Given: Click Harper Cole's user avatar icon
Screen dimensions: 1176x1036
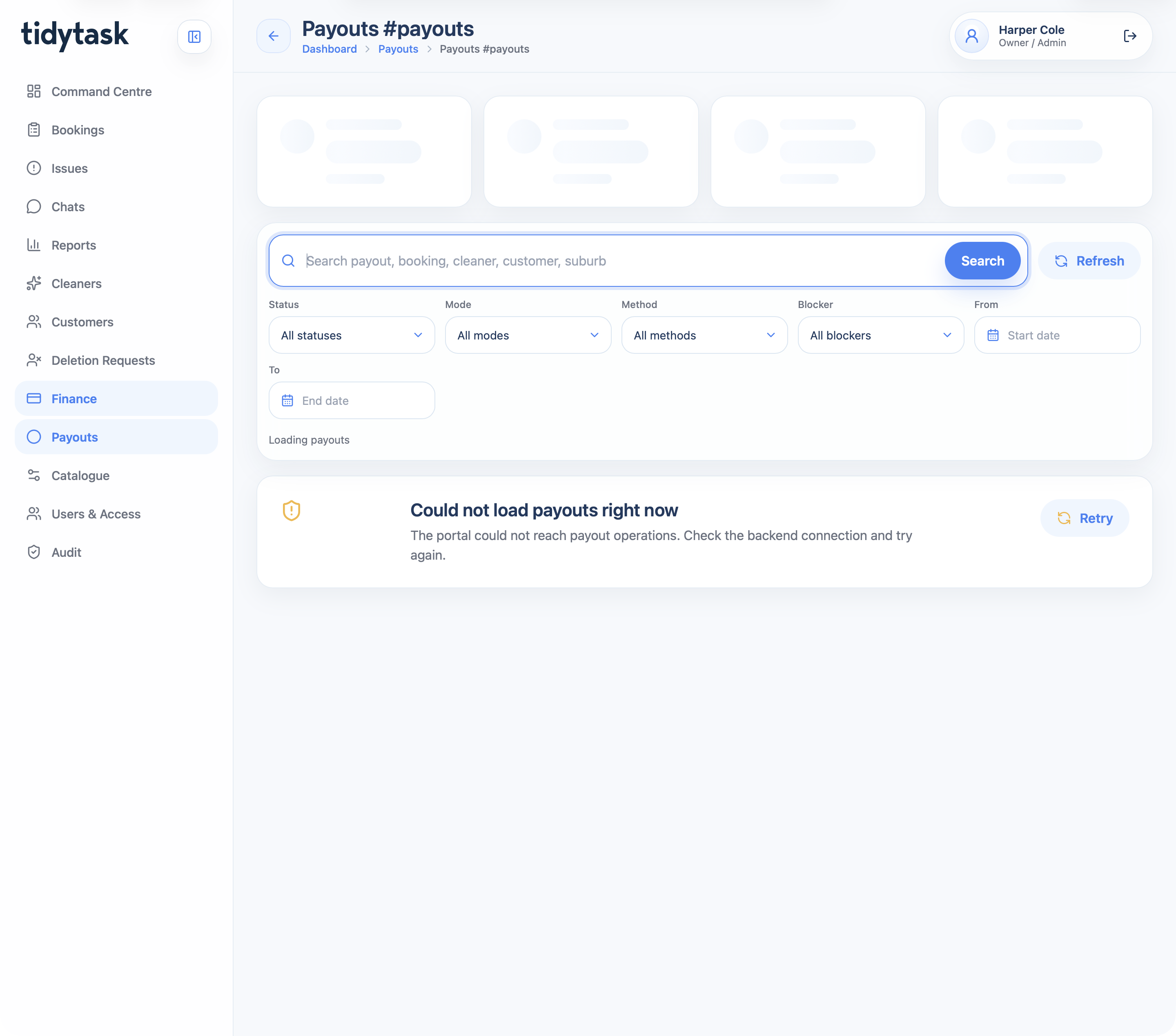Looking at the screenshot, I should (x=972, y=36).
